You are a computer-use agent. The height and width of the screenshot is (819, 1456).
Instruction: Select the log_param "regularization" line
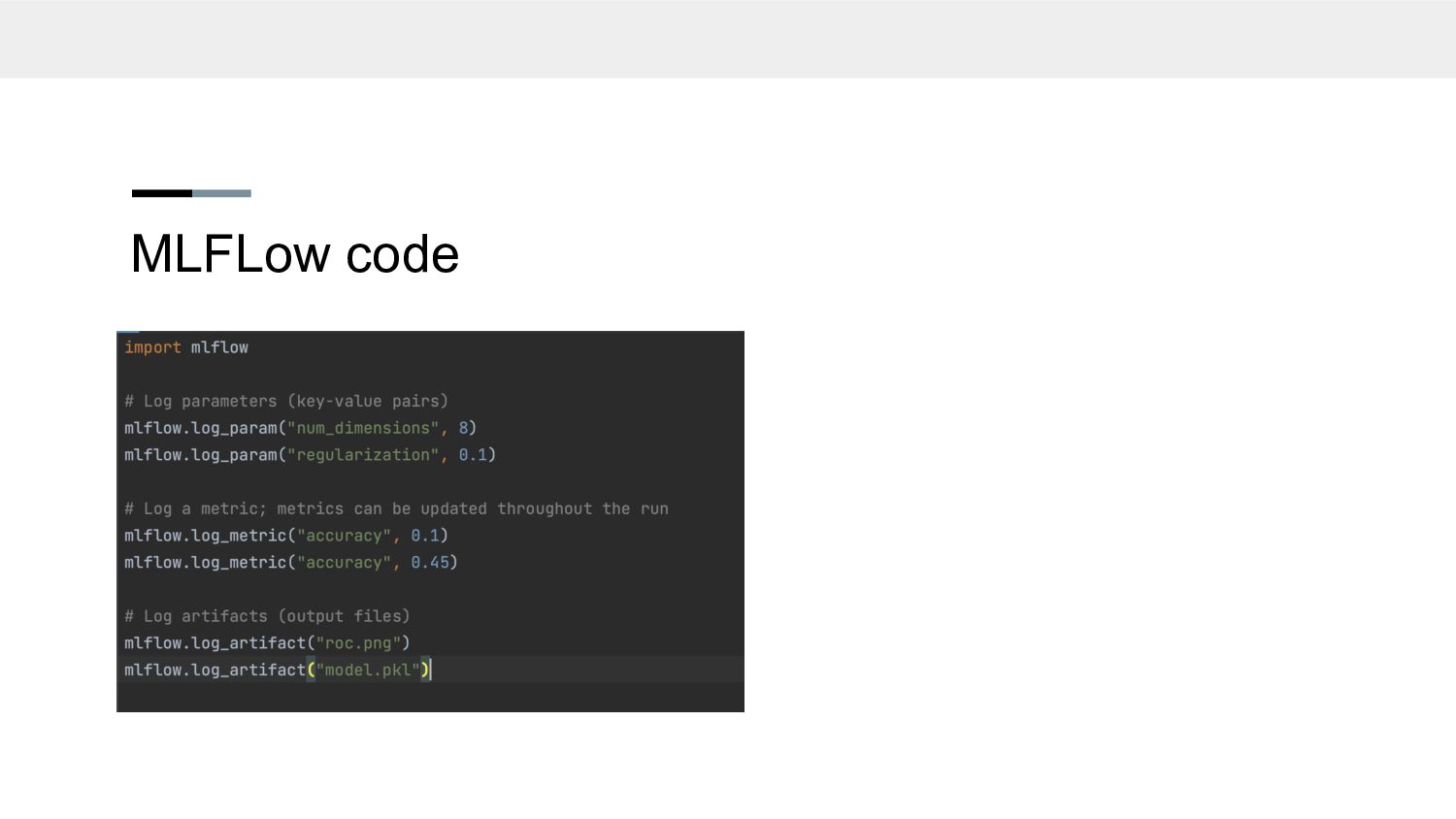pos(310,455)
